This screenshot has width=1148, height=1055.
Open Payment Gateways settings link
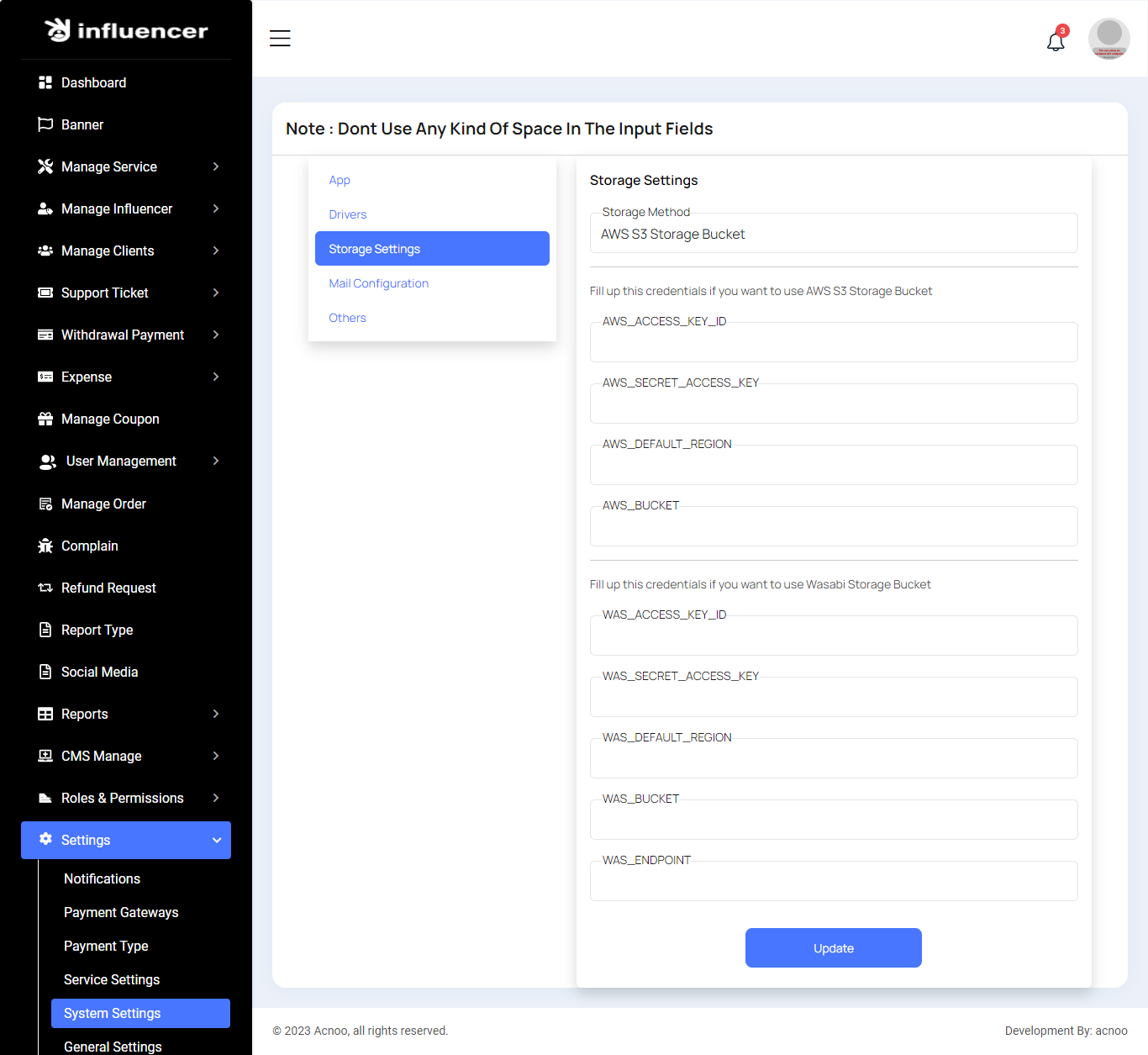point(121,912)
